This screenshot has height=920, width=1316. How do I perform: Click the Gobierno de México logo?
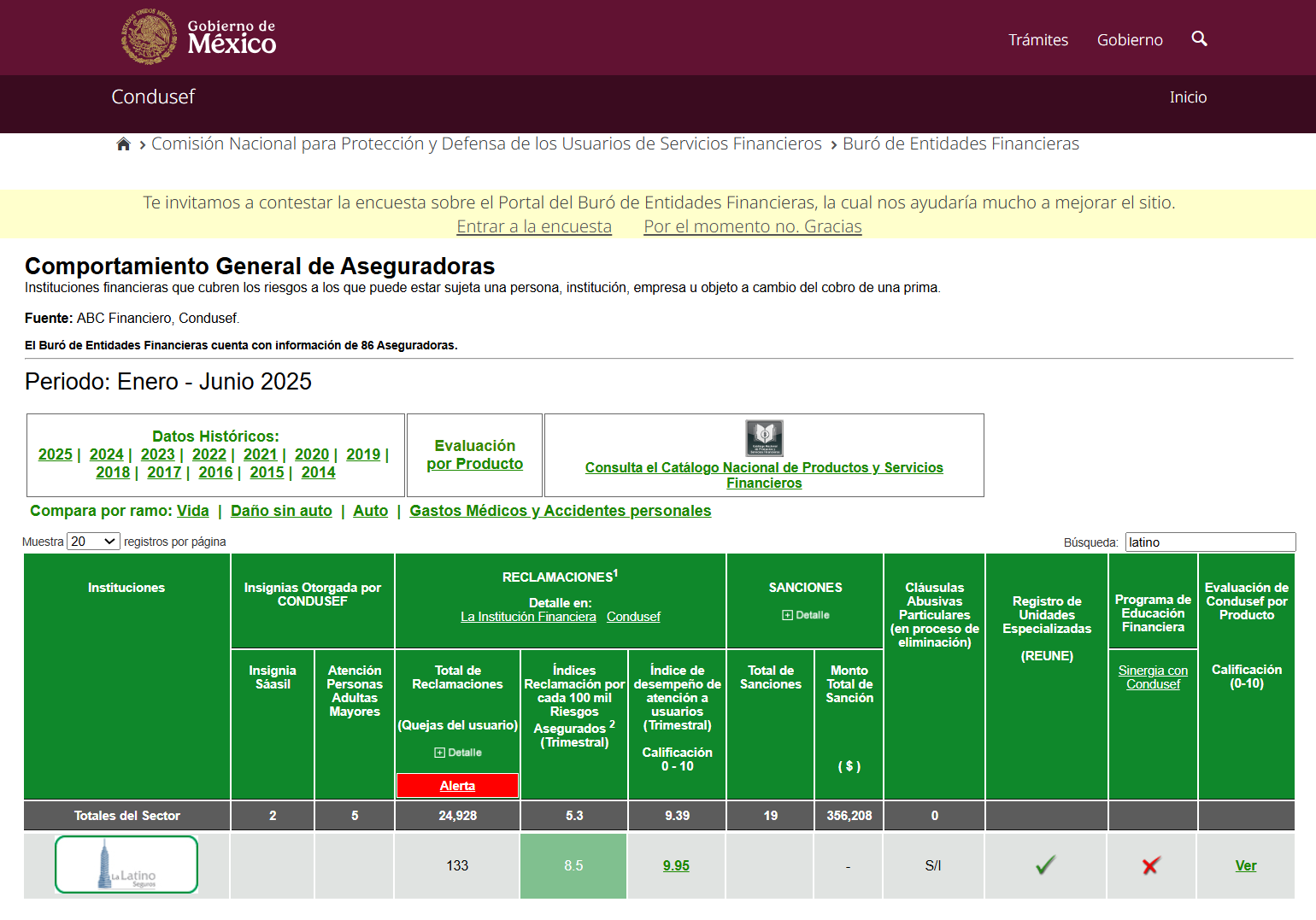tap(198, 38)
